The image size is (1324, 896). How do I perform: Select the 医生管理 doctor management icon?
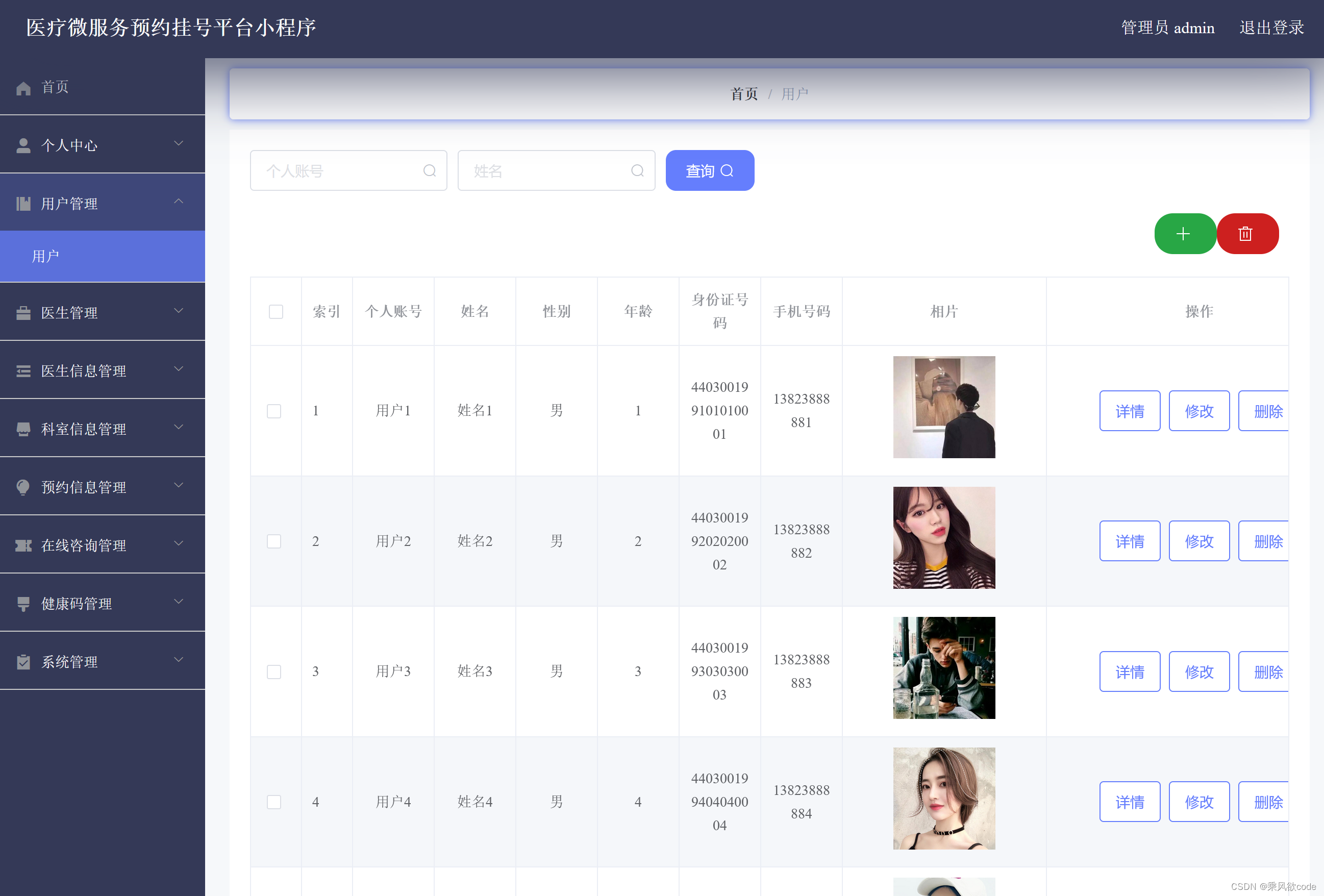[23, 312]
